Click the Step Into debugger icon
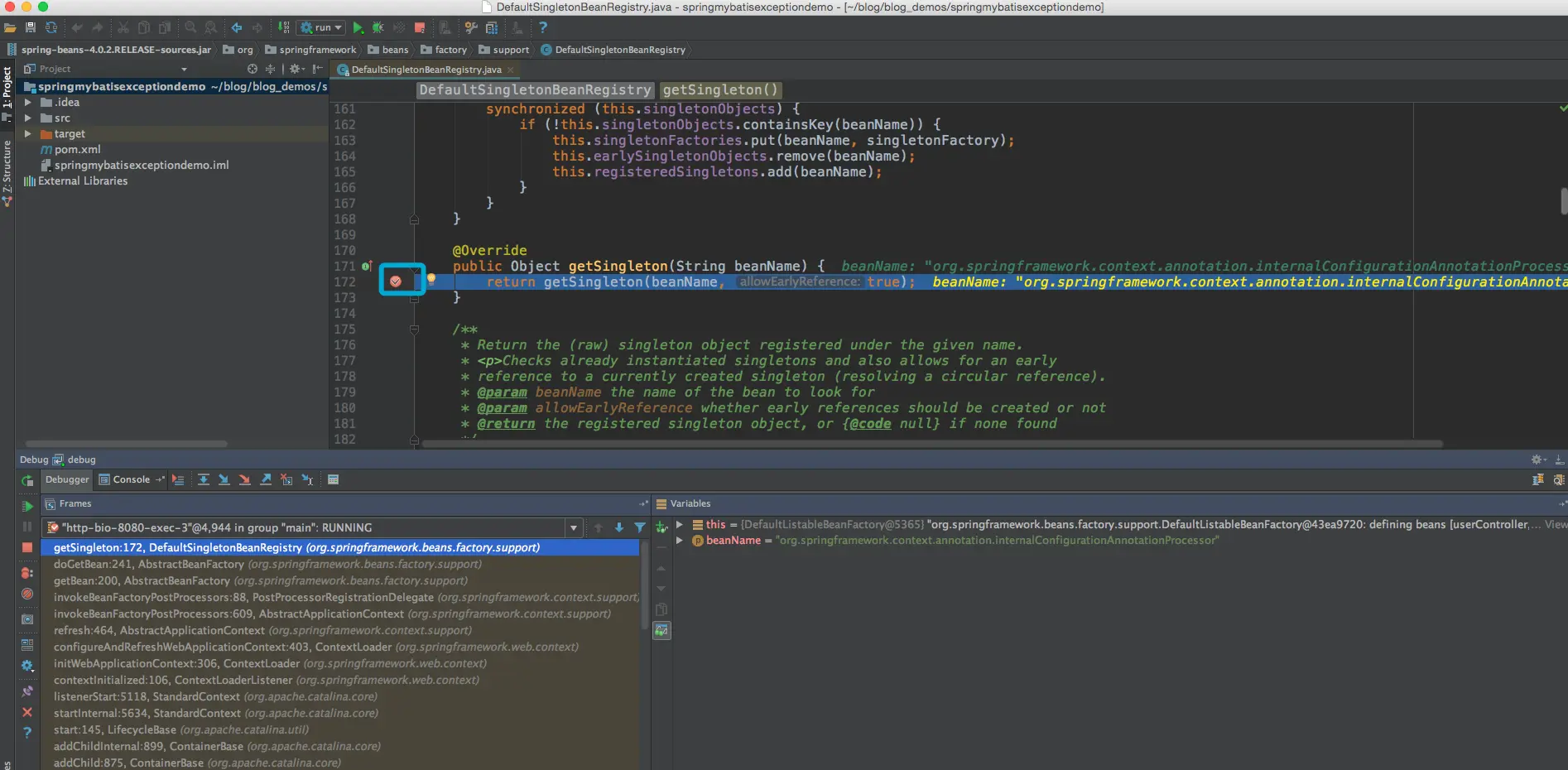Image resolution: width=1568 pixels, height=770 pixels. click(x=224, y=479)
